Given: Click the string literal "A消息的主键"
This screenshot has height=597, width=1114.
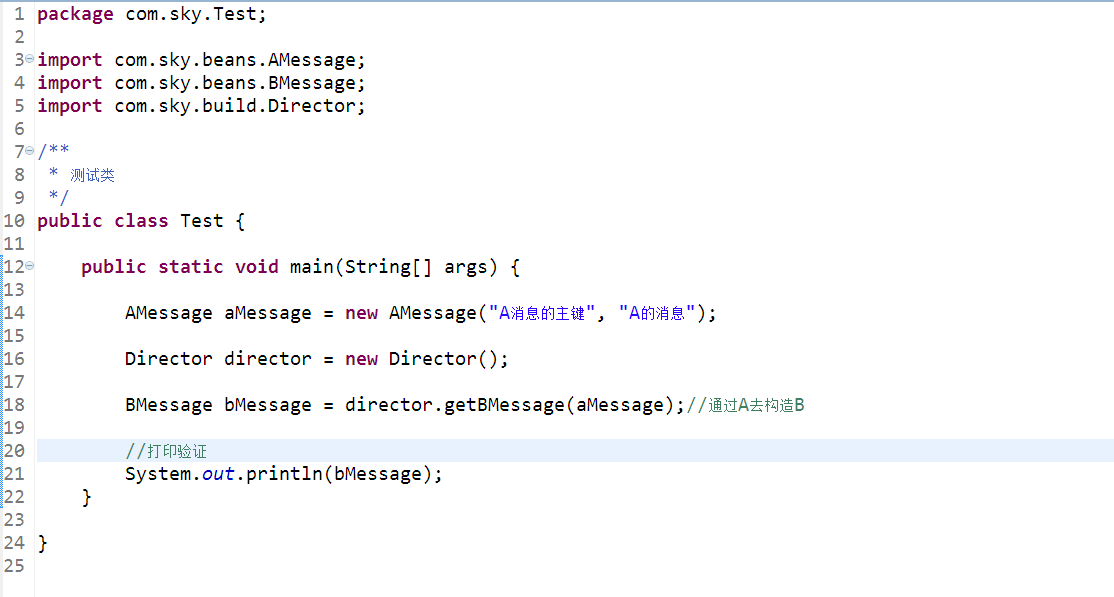Looking at the screenshot, I should 541,313.
